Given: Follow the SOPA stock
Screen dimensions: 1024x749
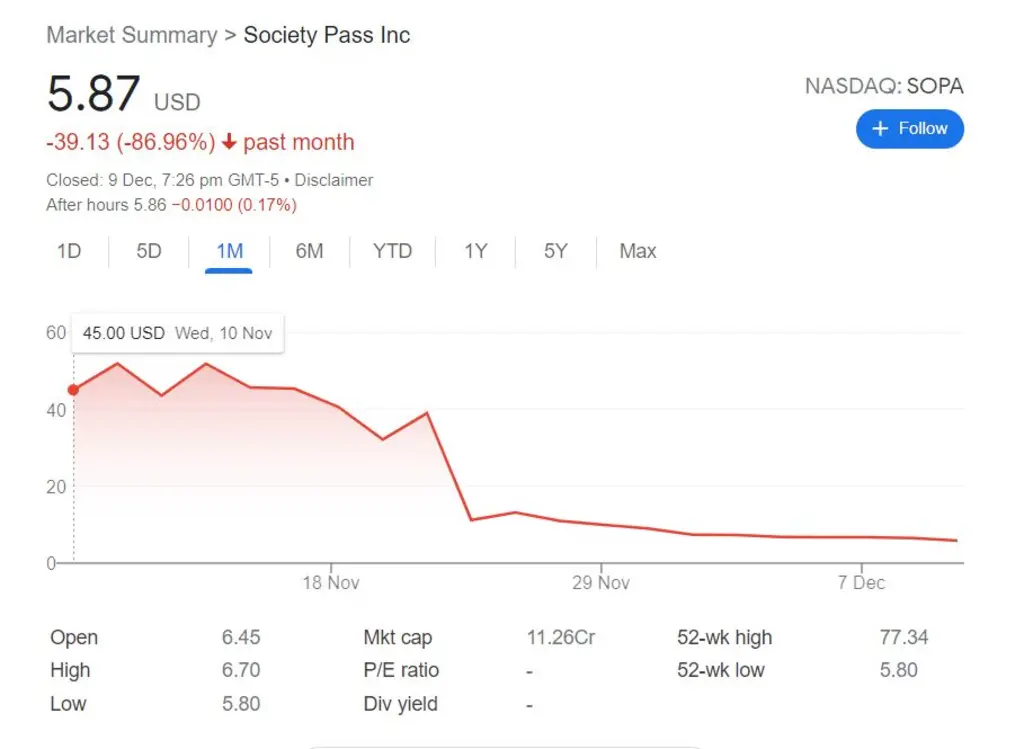Looking at the screenshot, I should 910,129.
